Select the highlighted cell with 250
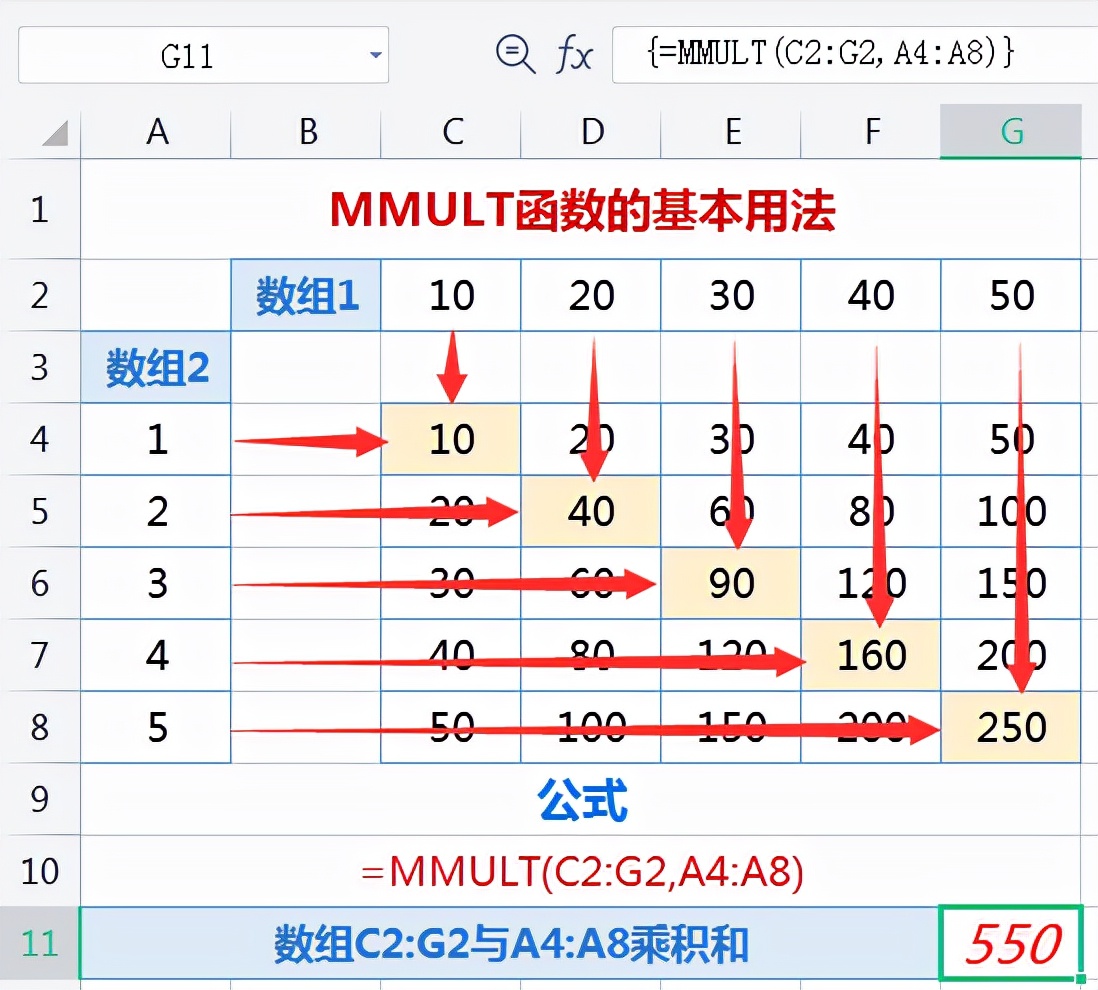The height and width of the screenshot is (990, 1098). (x=1010, y=727)
